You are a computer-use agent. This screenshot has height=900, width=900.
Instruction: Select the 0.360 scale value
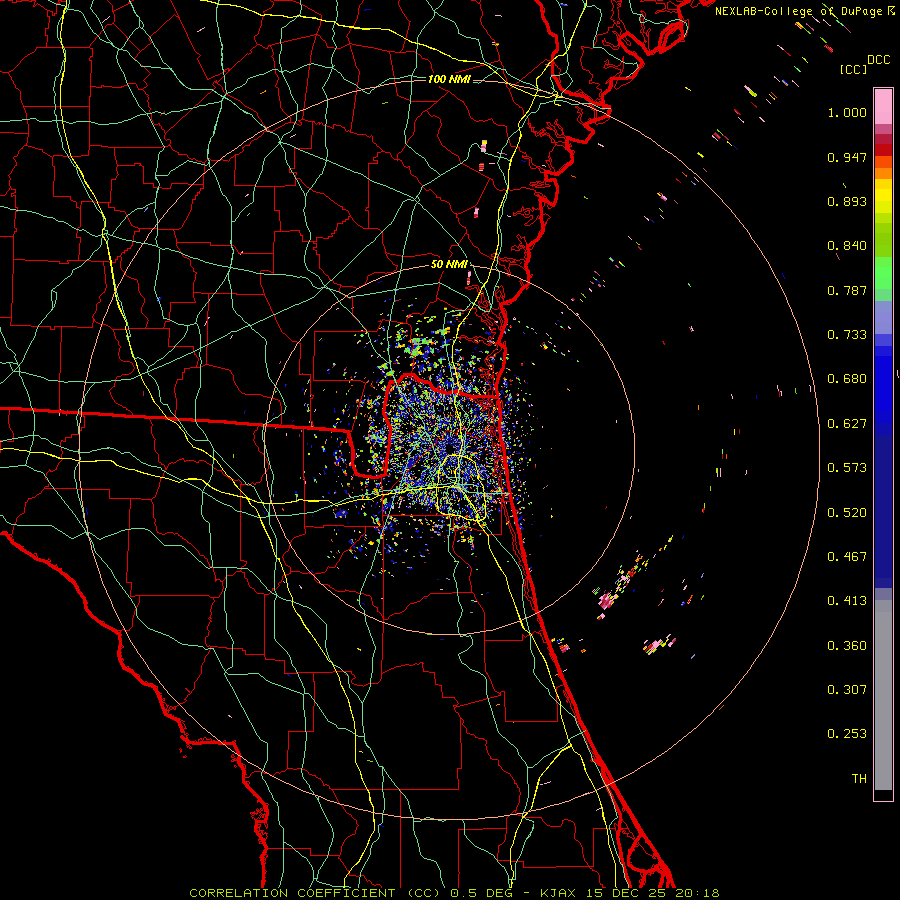pyautogui.click(x=847, y=646)
